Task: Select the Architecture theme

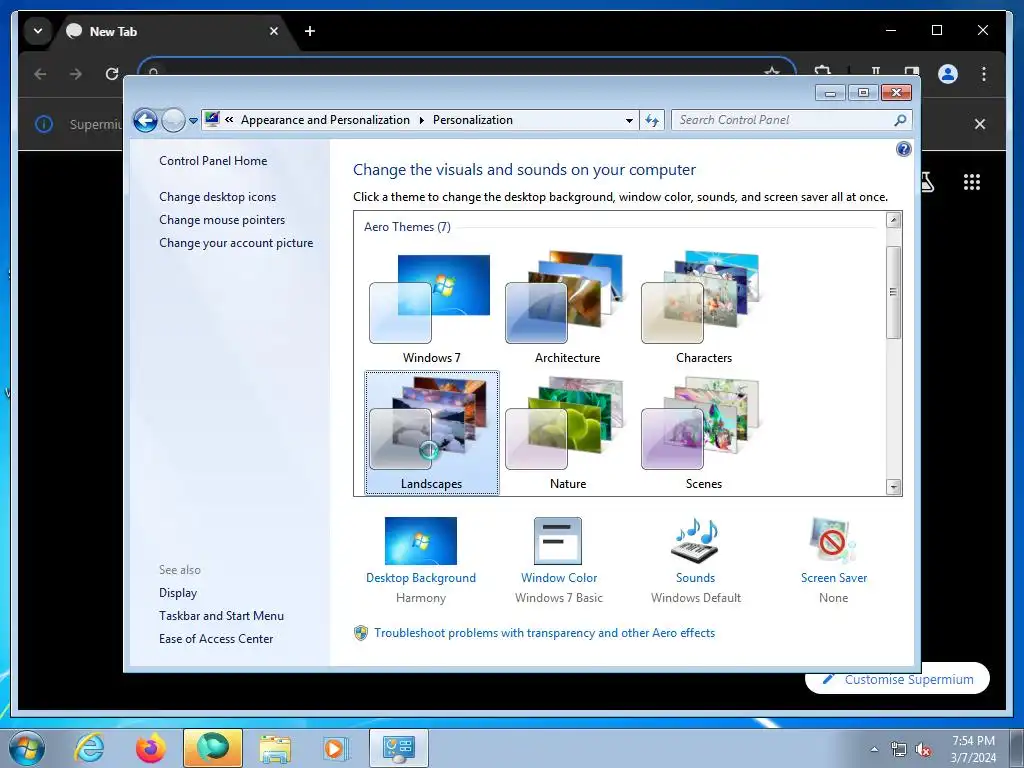Action: pos(567,309)
